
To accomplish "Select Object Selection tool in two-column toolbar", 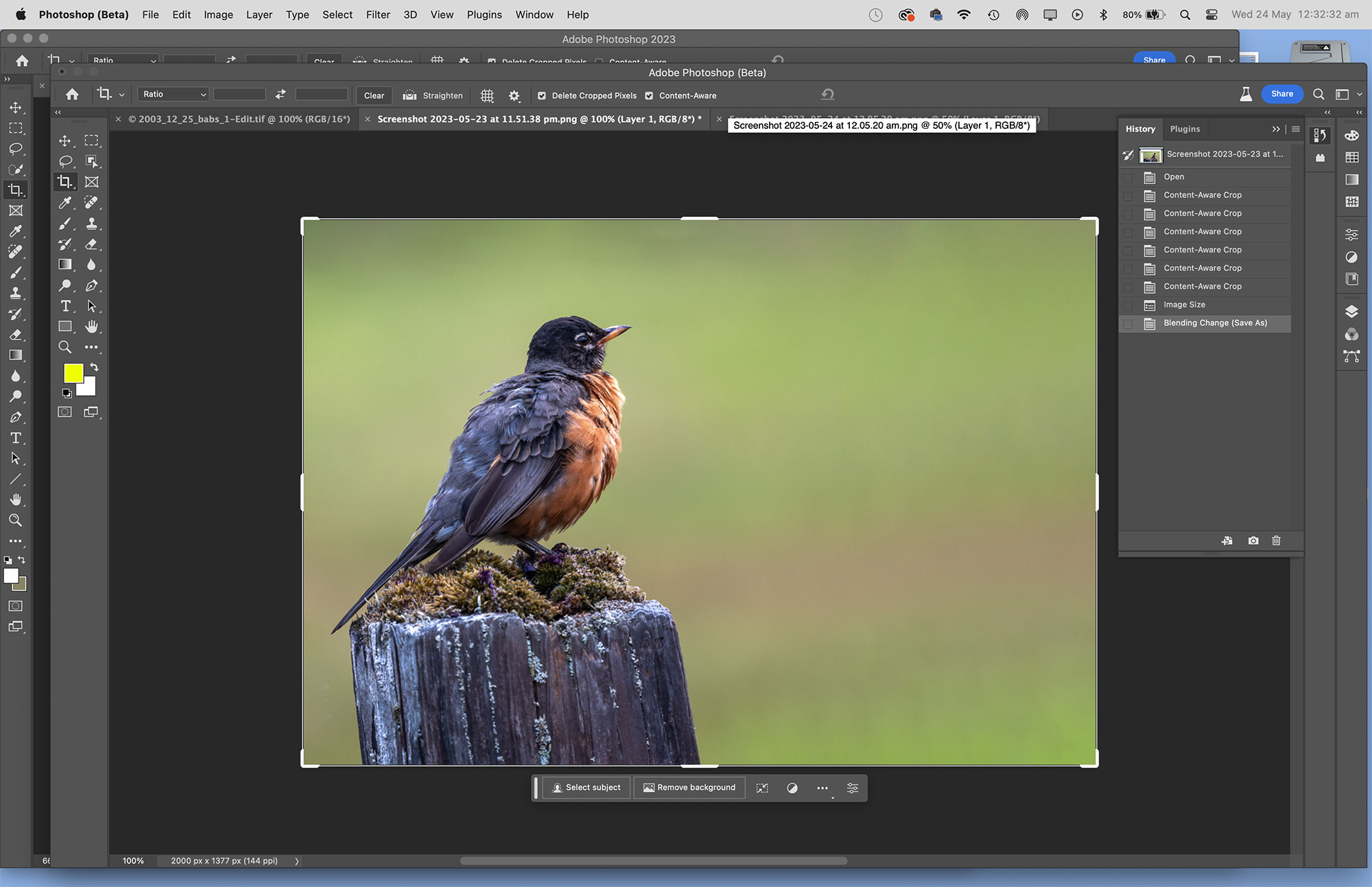I will pos(91,161).
